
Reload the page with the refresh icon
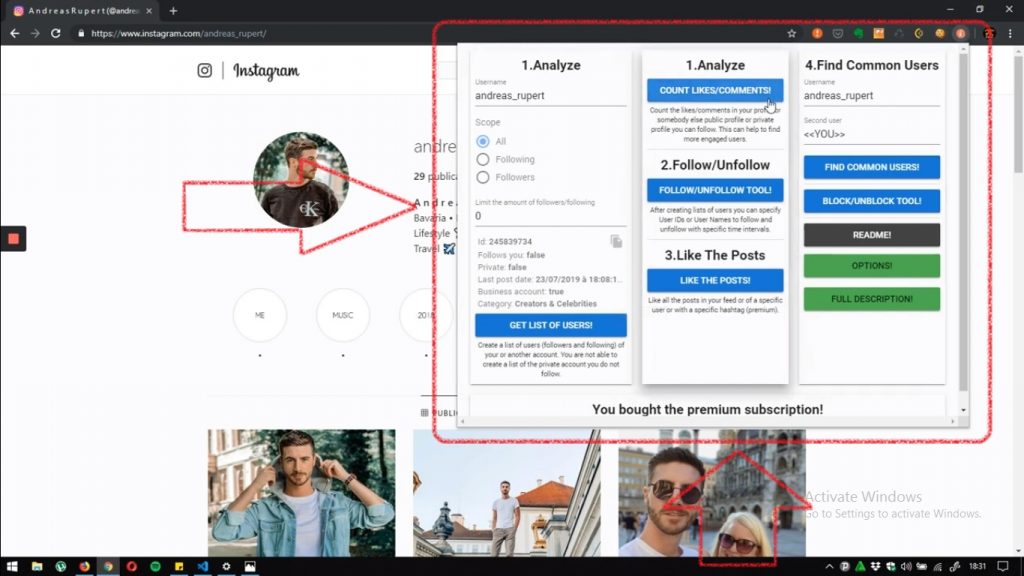tap(56, 32)
